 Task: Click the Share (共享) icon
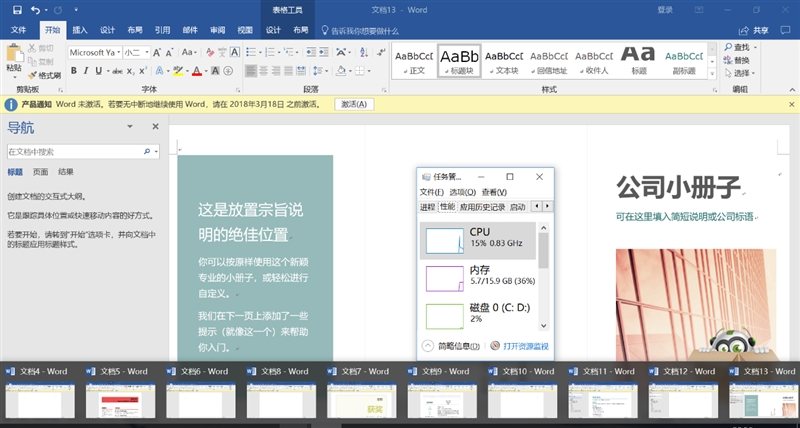click(x=755, y=31)
